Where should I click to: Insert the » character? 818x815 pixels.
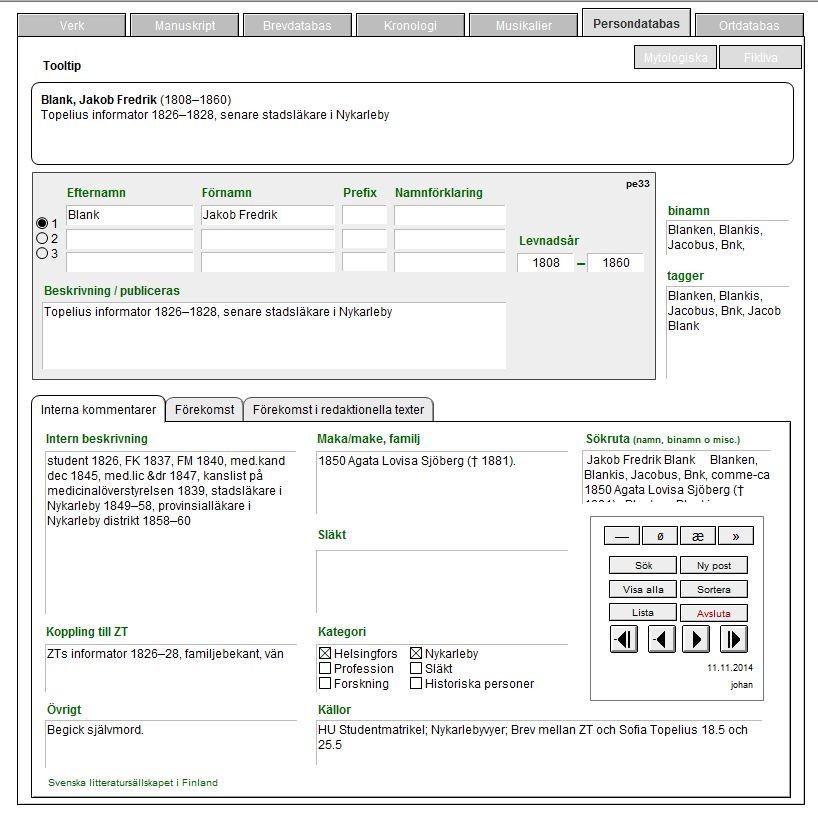736,536
